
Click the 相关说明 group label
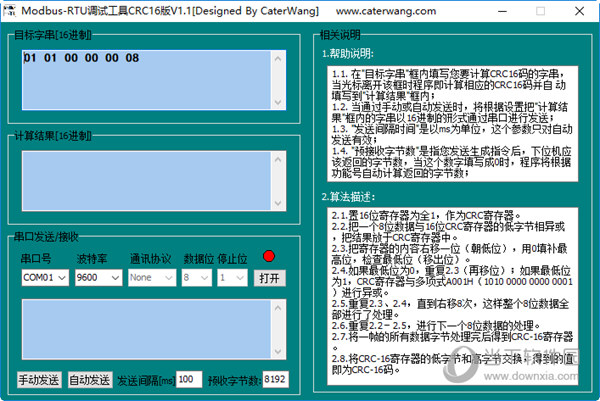(340, 35)
